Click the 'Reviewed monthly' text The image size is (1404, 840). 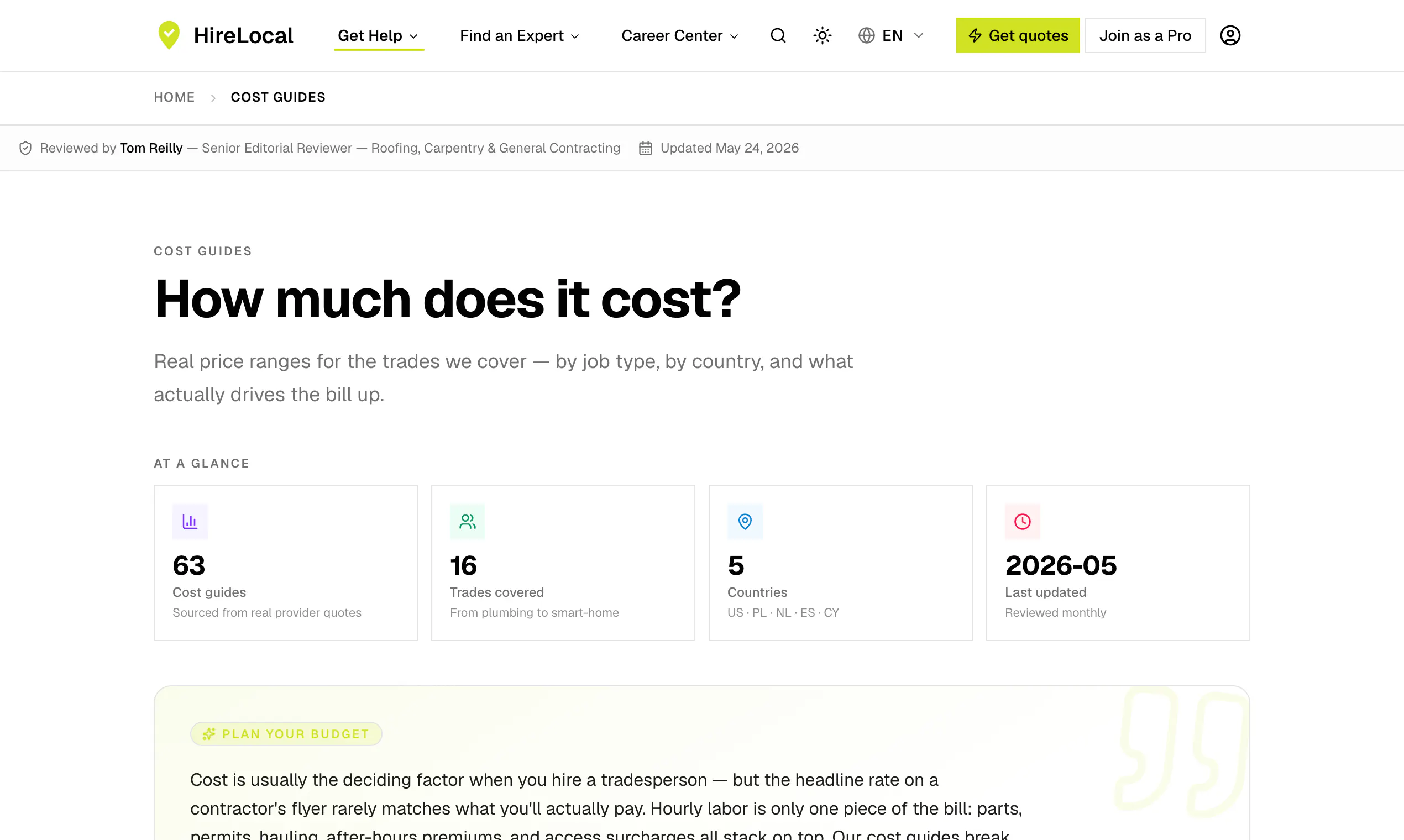(x=1055, y=612)
